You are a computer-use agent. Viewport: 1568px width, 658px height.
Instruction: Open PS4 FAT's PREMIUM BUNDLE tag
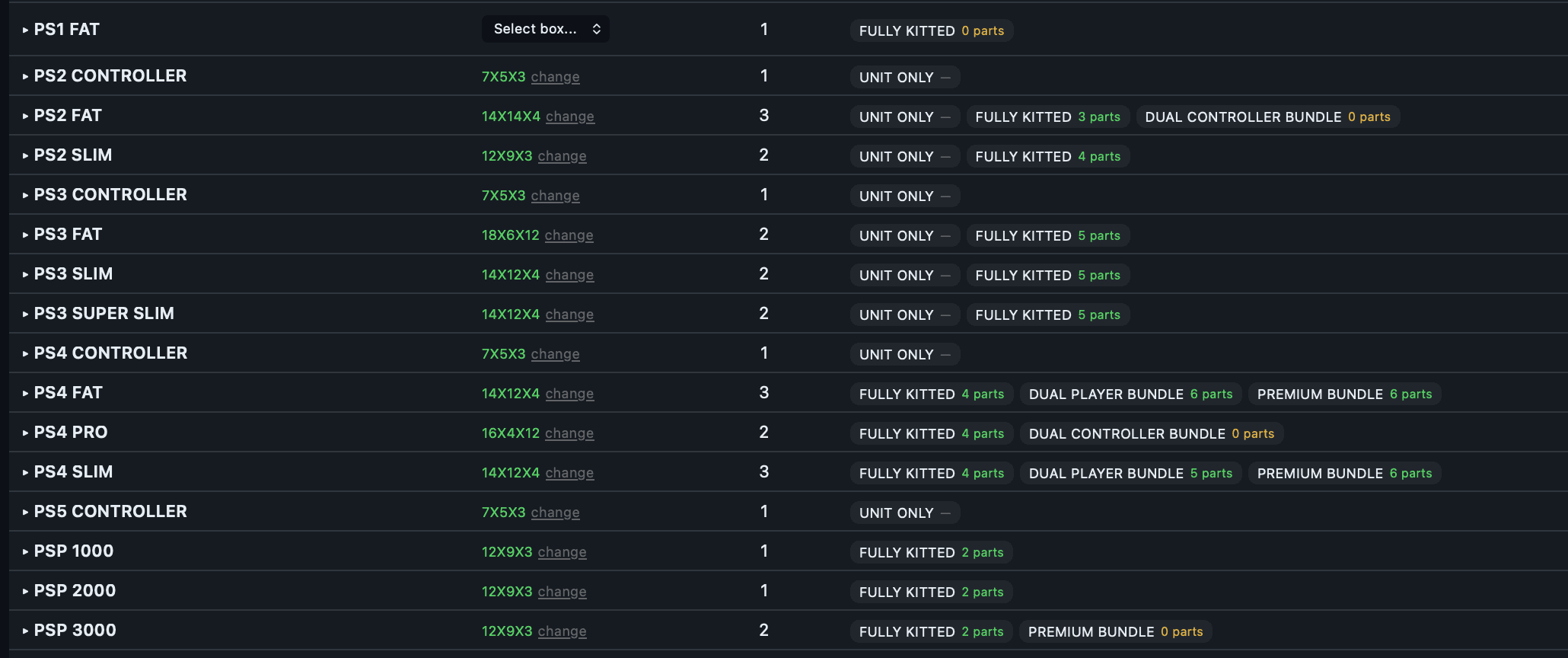pyautogui.click(x=1345, y=394)
